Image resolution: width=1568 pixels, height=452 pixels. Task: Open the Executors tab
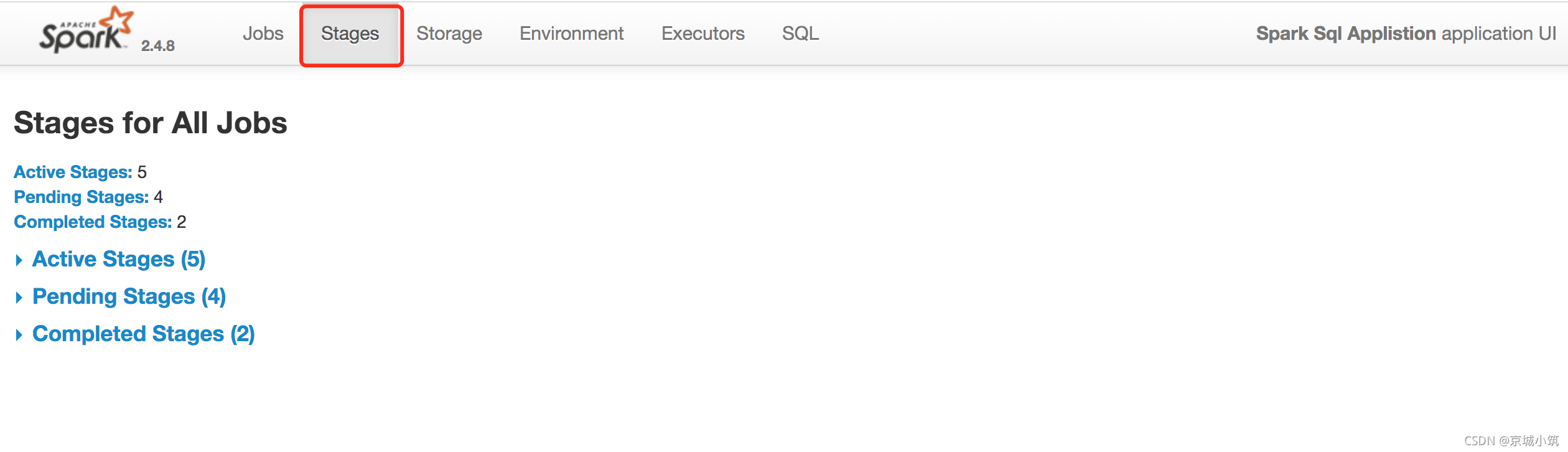coord(702,34)
